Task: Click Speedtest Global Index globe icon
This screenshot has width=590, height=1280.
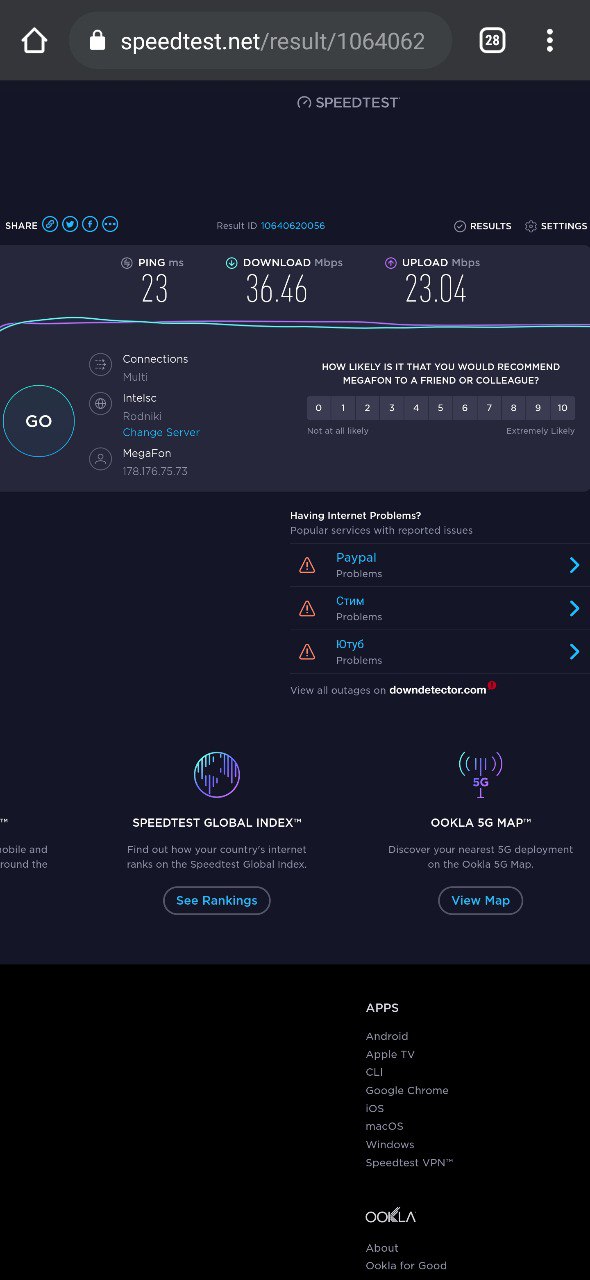Action: pyautogui.click(x=217, y=773)
